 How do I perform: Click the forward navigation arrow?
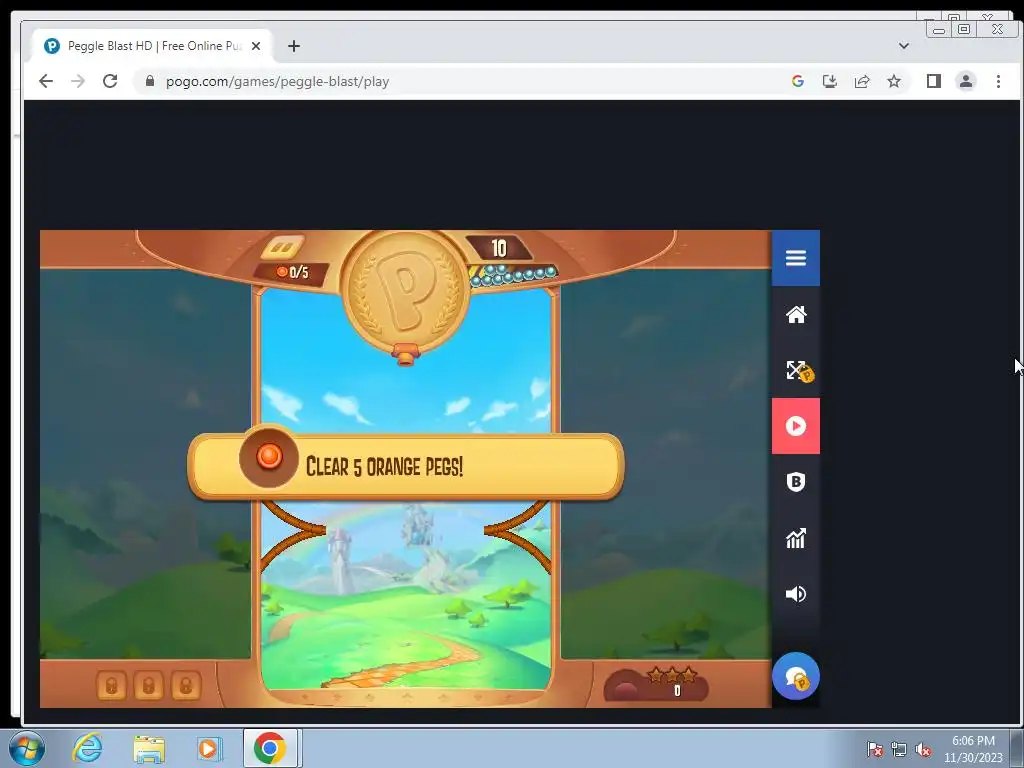click(78, 81)
